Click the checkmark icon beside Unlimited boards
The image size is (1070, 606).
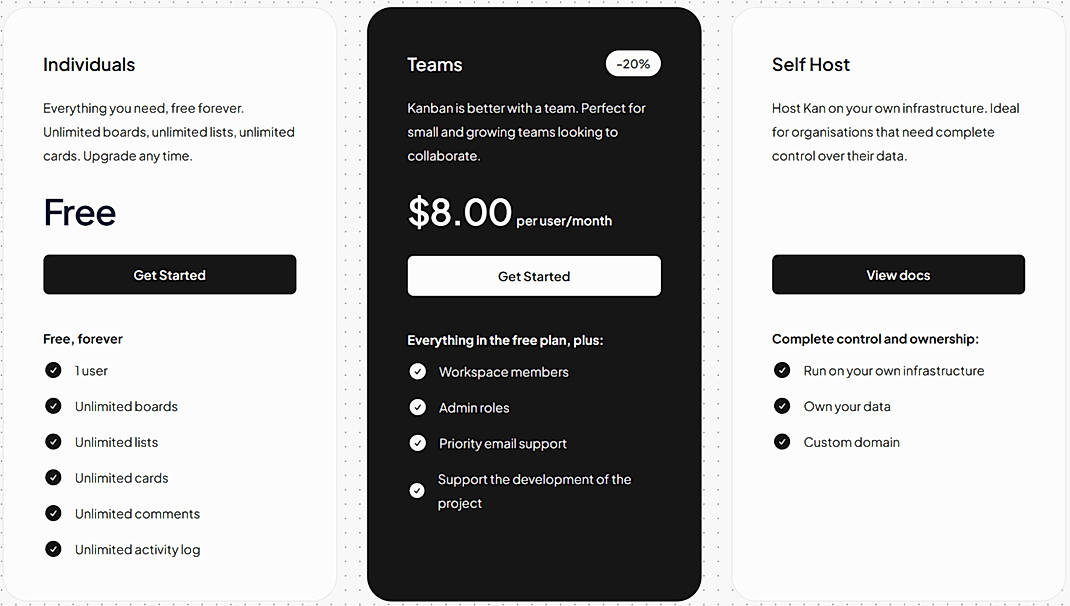(53, 406)
